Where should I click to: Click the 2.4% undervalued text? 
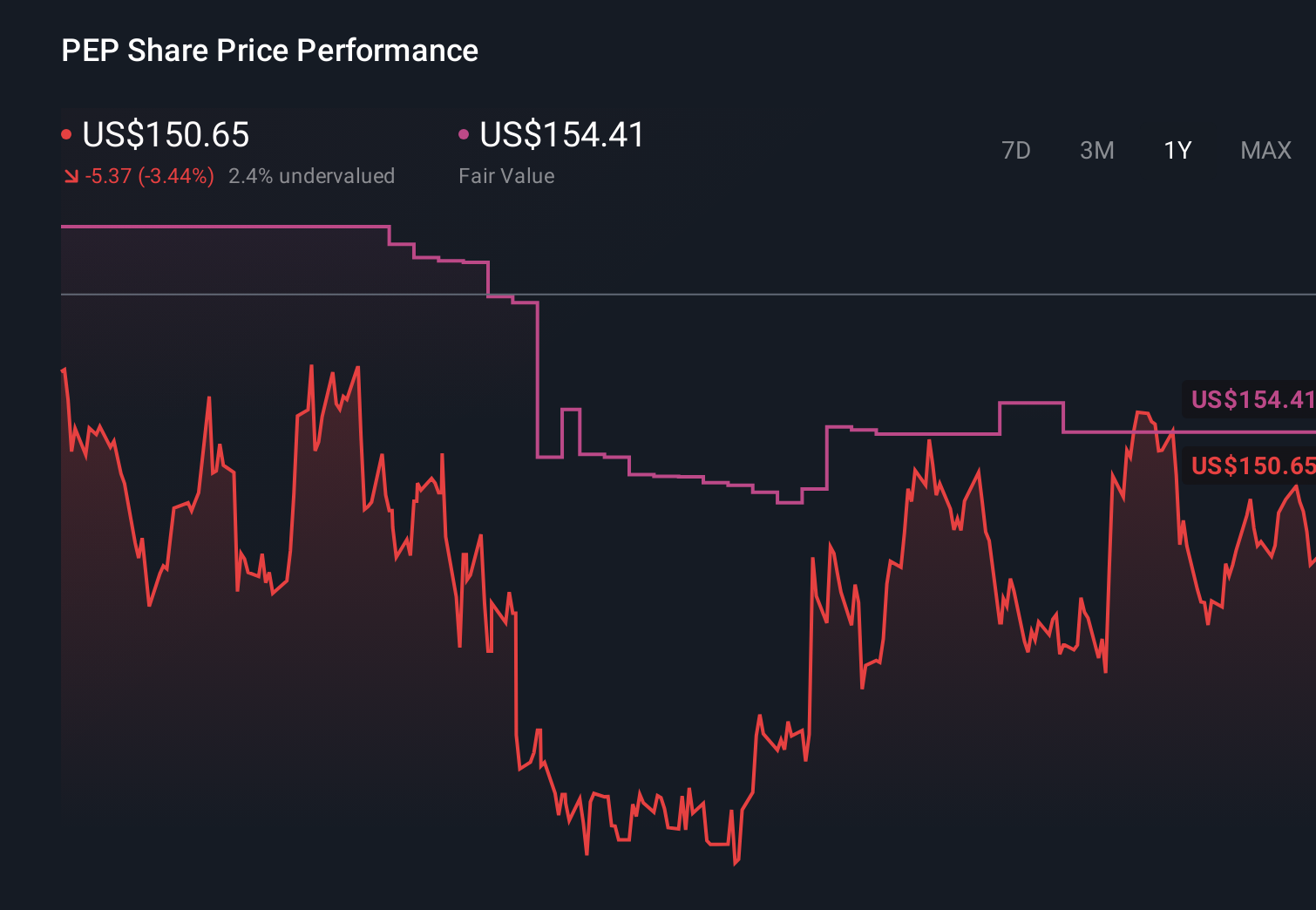coord(312,175)
